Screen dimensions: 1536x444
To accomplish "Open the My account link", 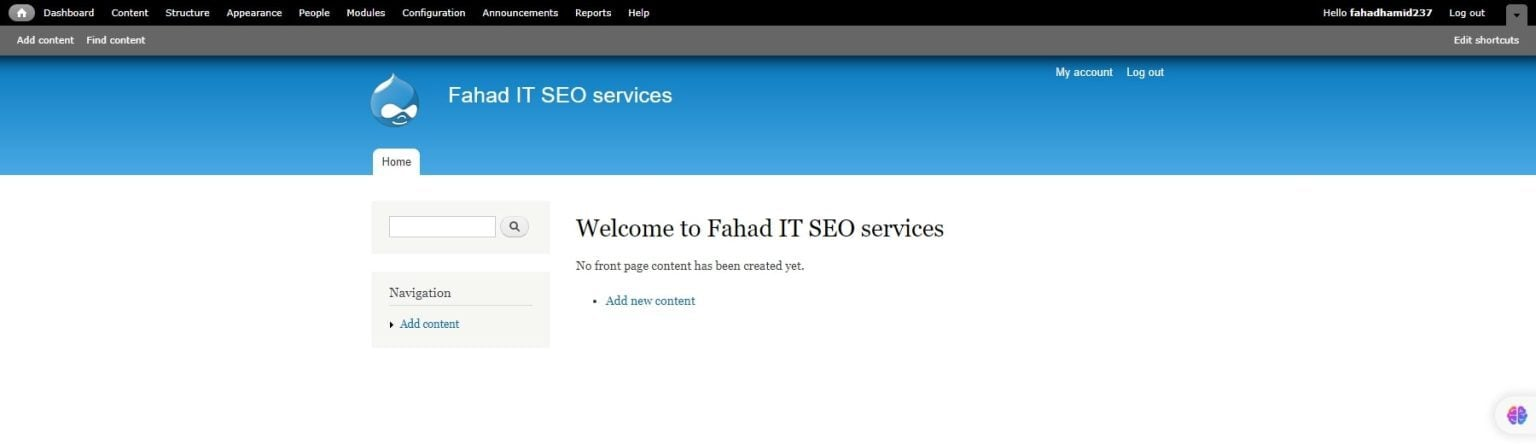I will click(1084, 72).
